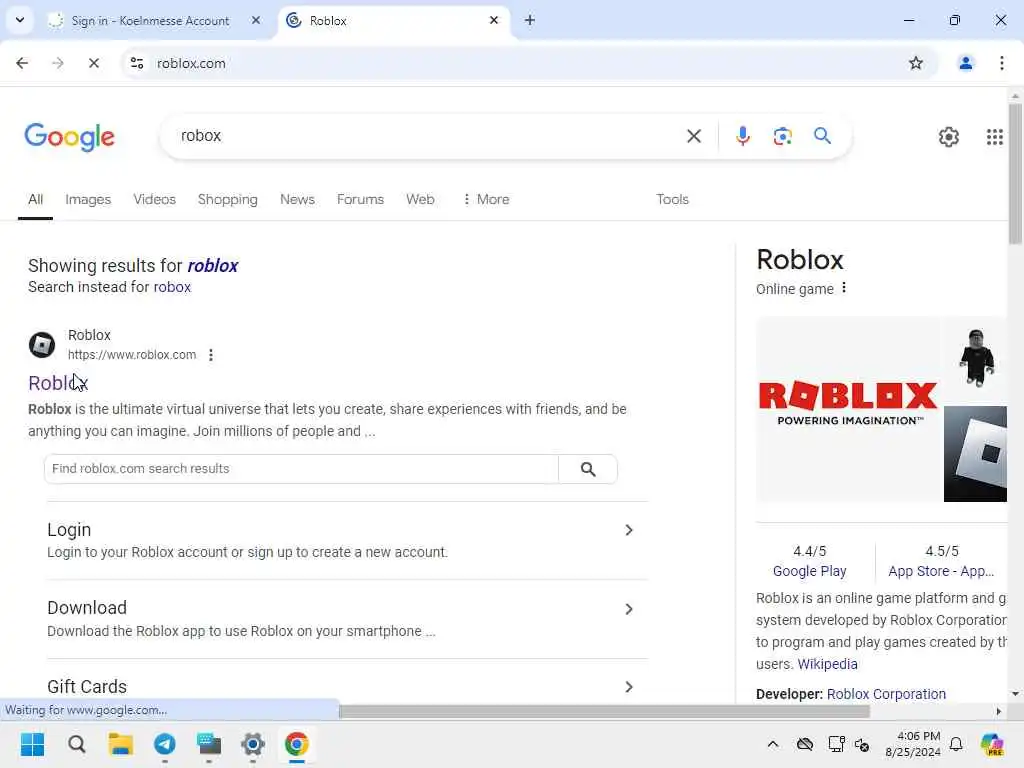
Task: Open the taskbar clock showing 4:06 PM
Action: point(913,744)
